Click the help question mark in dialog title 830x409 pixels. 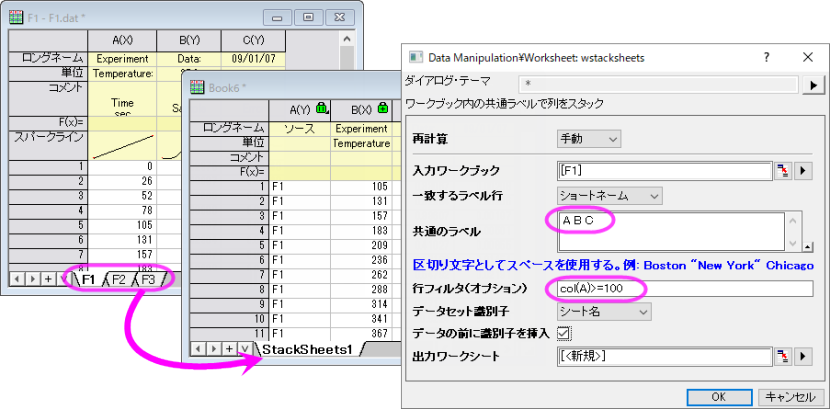coord(766,58)
